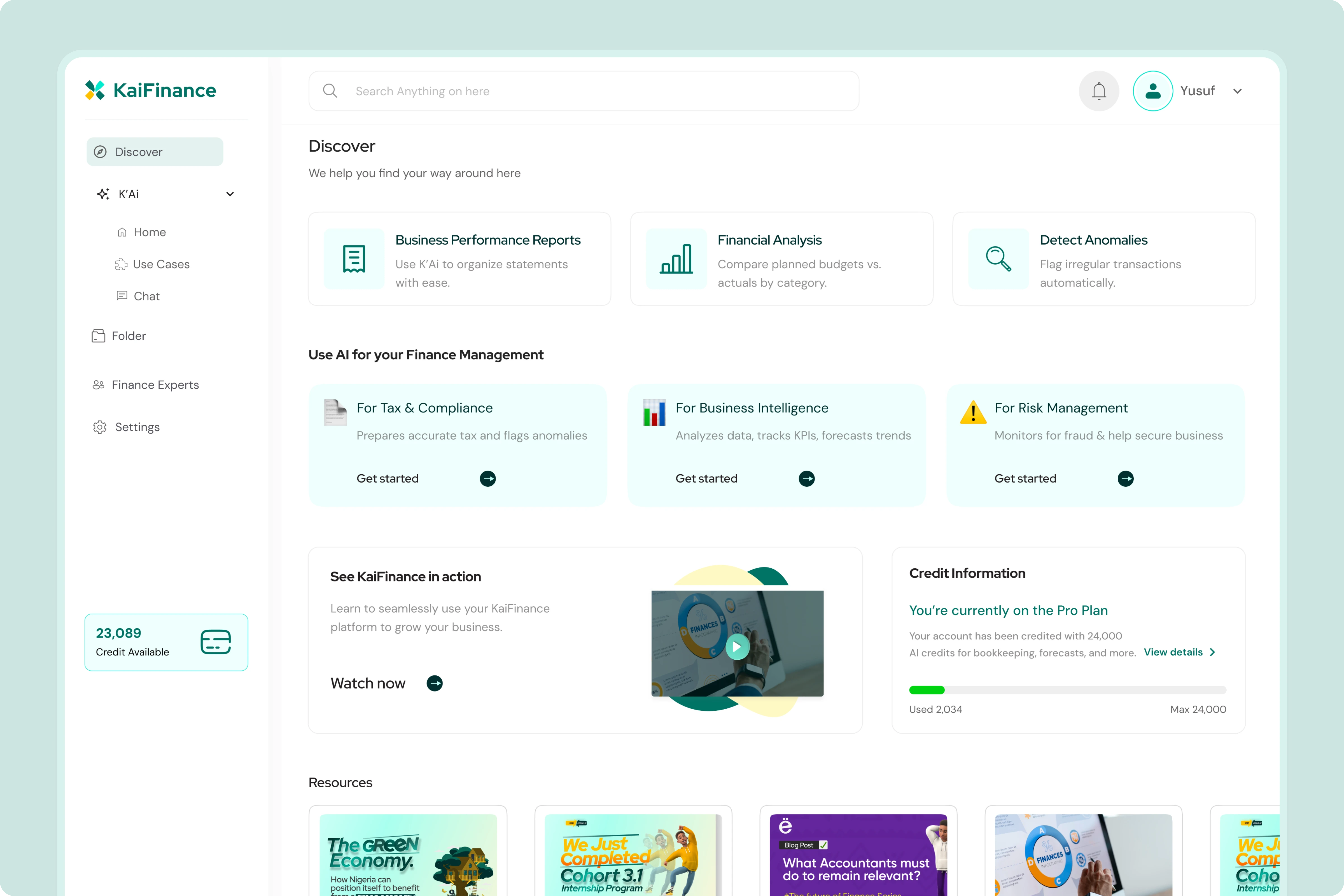Viewport: 1344px width, 896px height.
Task: Click the Detect Anomalies magnifier icon
Action: click(998, 259)
